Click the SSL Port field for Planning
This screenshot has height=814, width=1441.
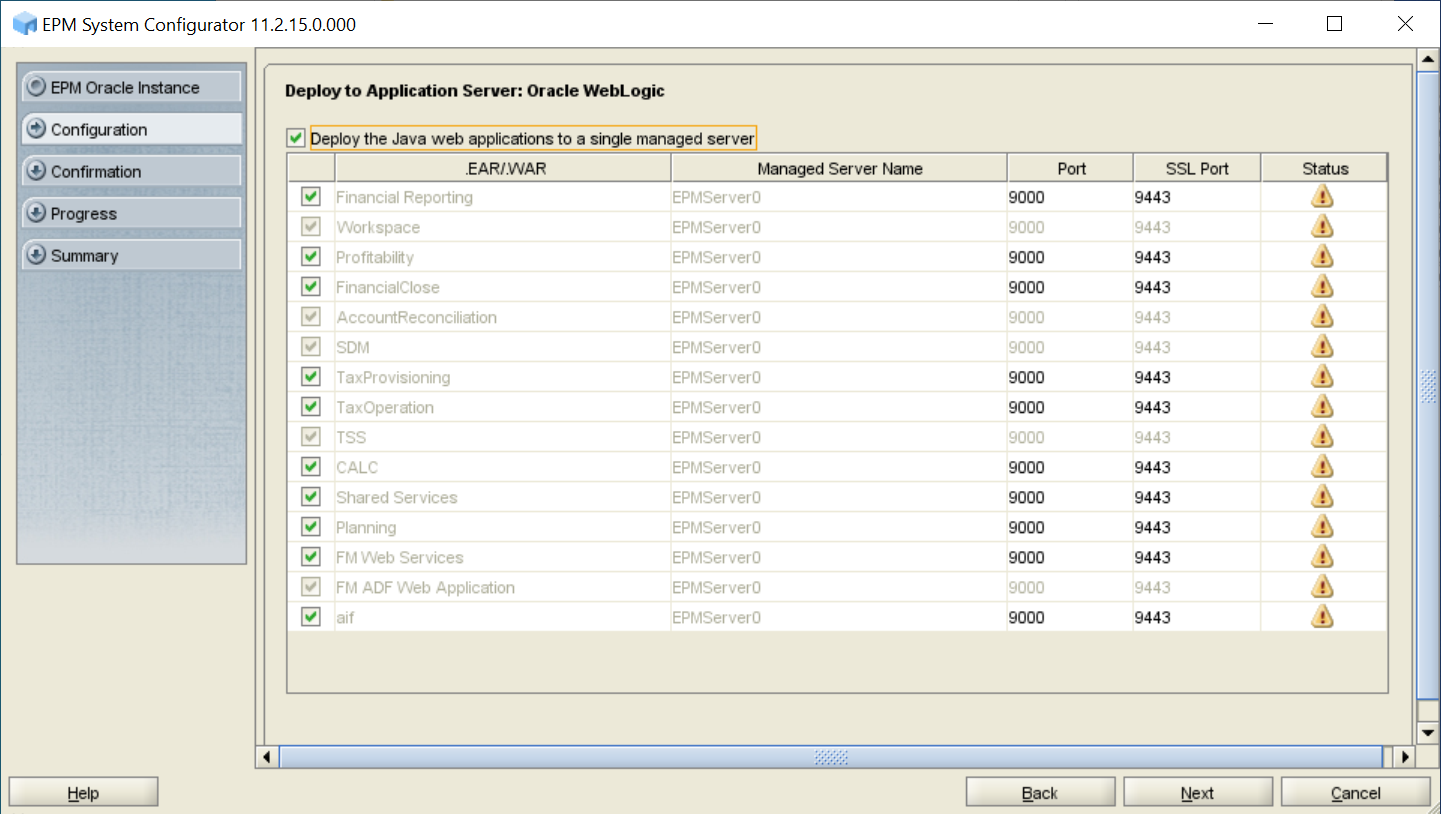click(1197, 527)
